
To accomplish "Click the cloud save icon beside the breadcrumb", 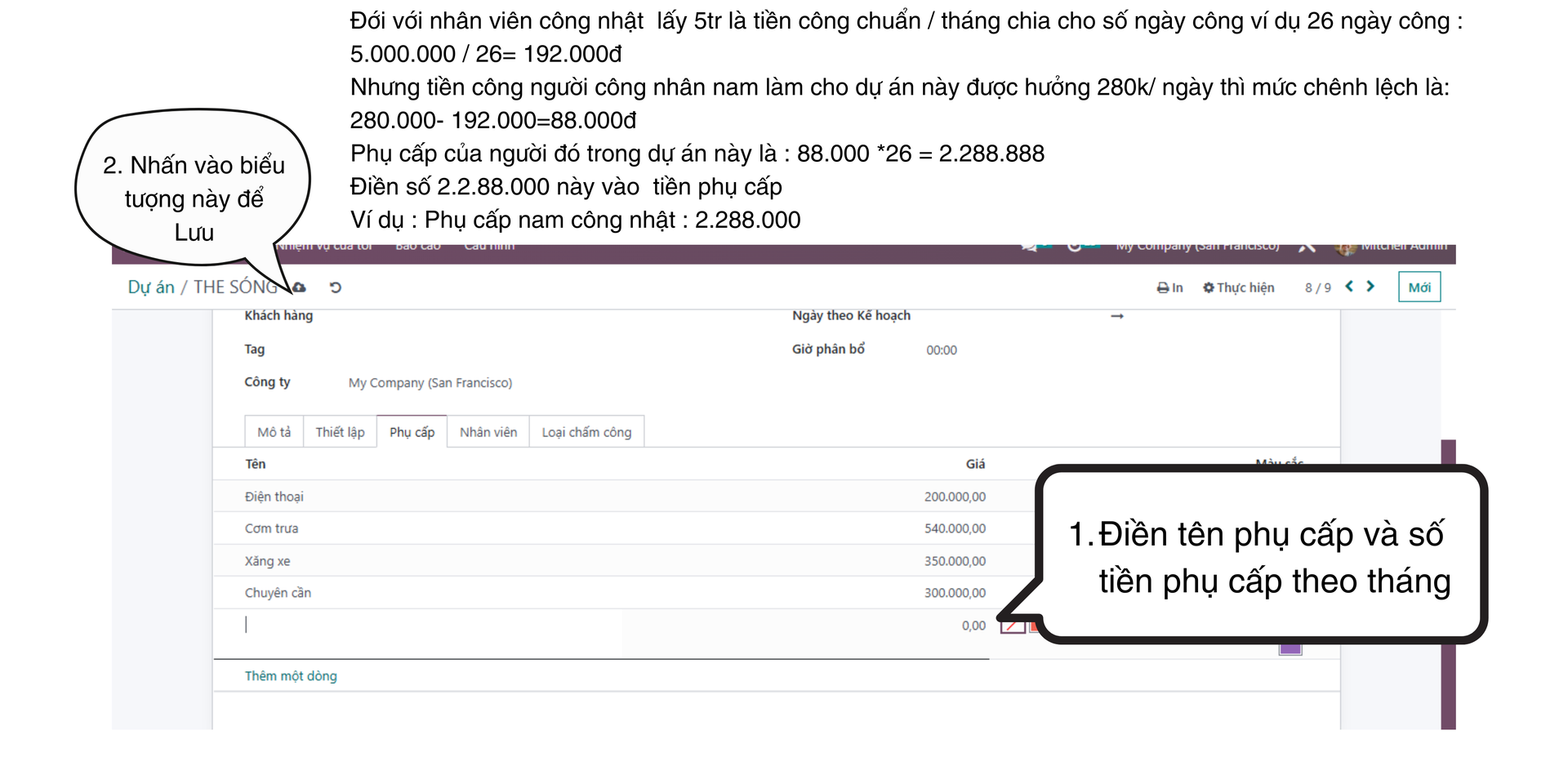I will tap(300, 287).
